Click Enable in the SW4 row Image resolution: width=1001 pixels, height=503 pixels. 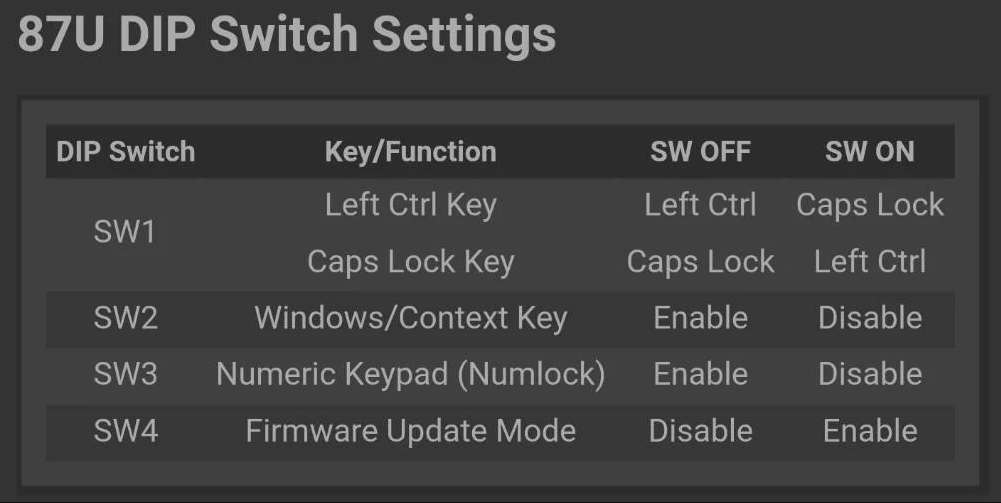pos(870,431)
